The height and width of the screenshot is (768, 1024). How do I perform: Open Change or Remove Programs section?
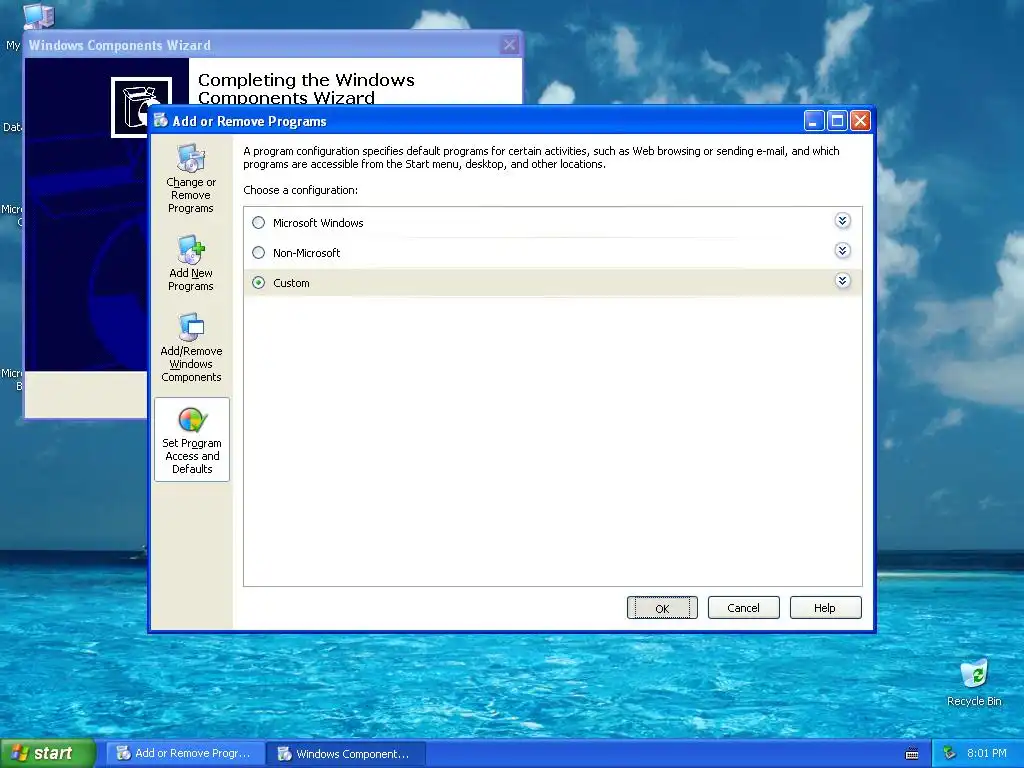191,179
